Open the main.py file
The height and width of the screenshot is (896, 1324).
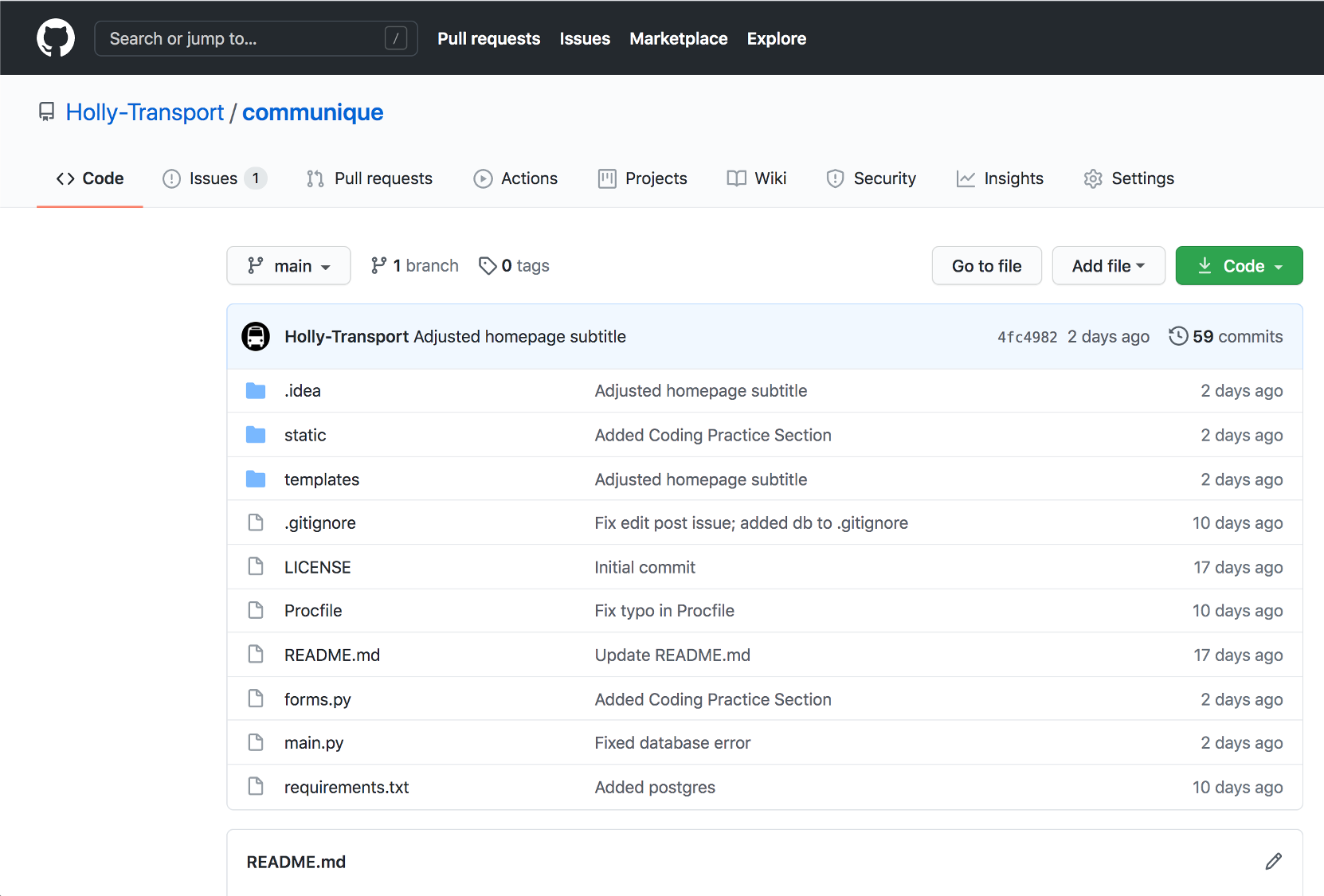[x=314, y=742]
